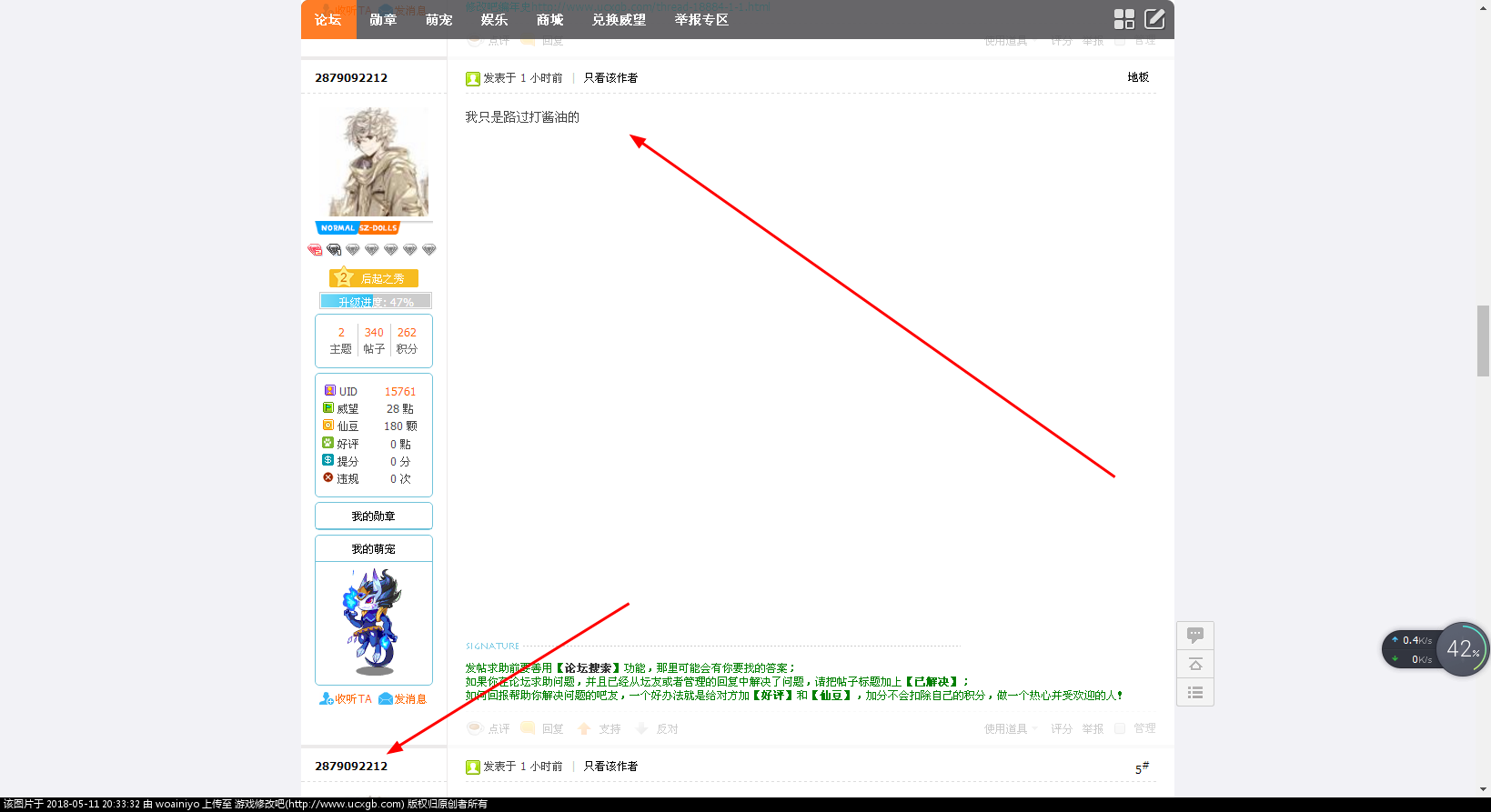This screenshot has height=812, width=1491.
Task: Click the 后起之秀 level badge
Action: [x=374, y=278]
